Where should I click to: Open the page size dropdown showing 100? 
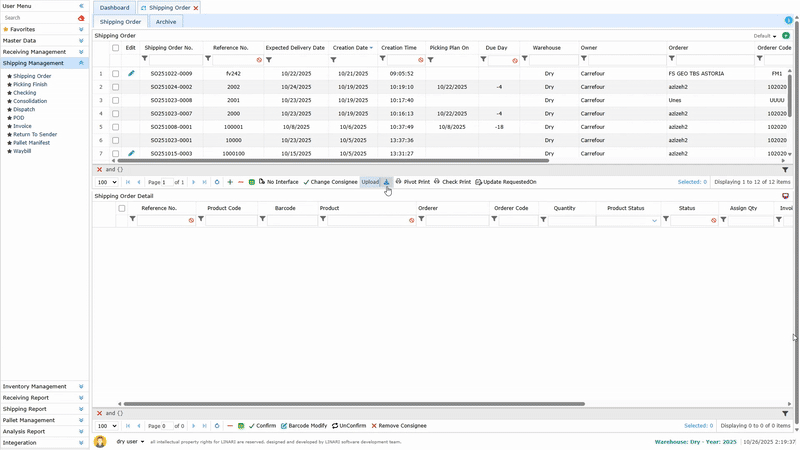coord(106,182)
